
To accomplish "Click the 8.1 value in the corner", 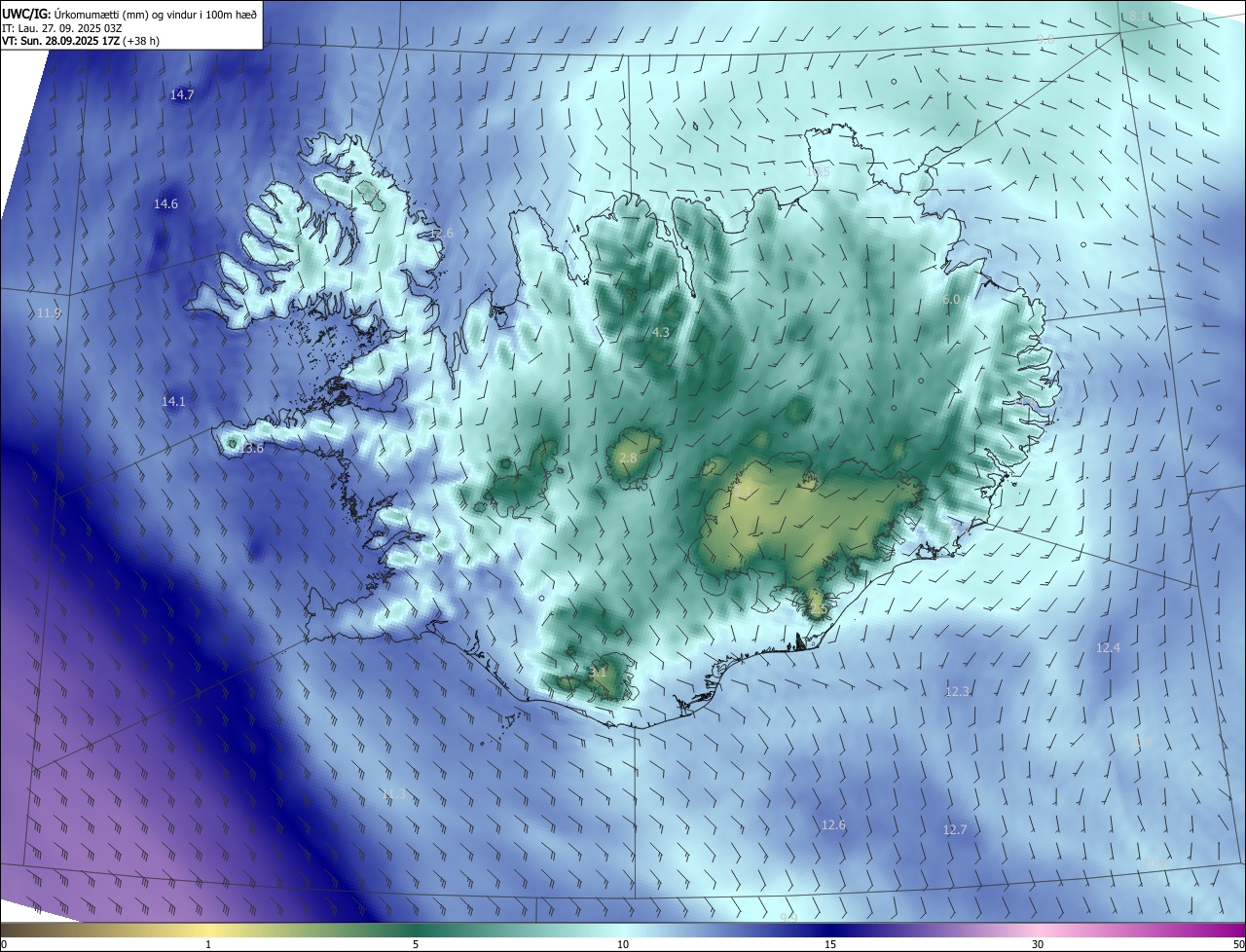I will (1139, 17).
